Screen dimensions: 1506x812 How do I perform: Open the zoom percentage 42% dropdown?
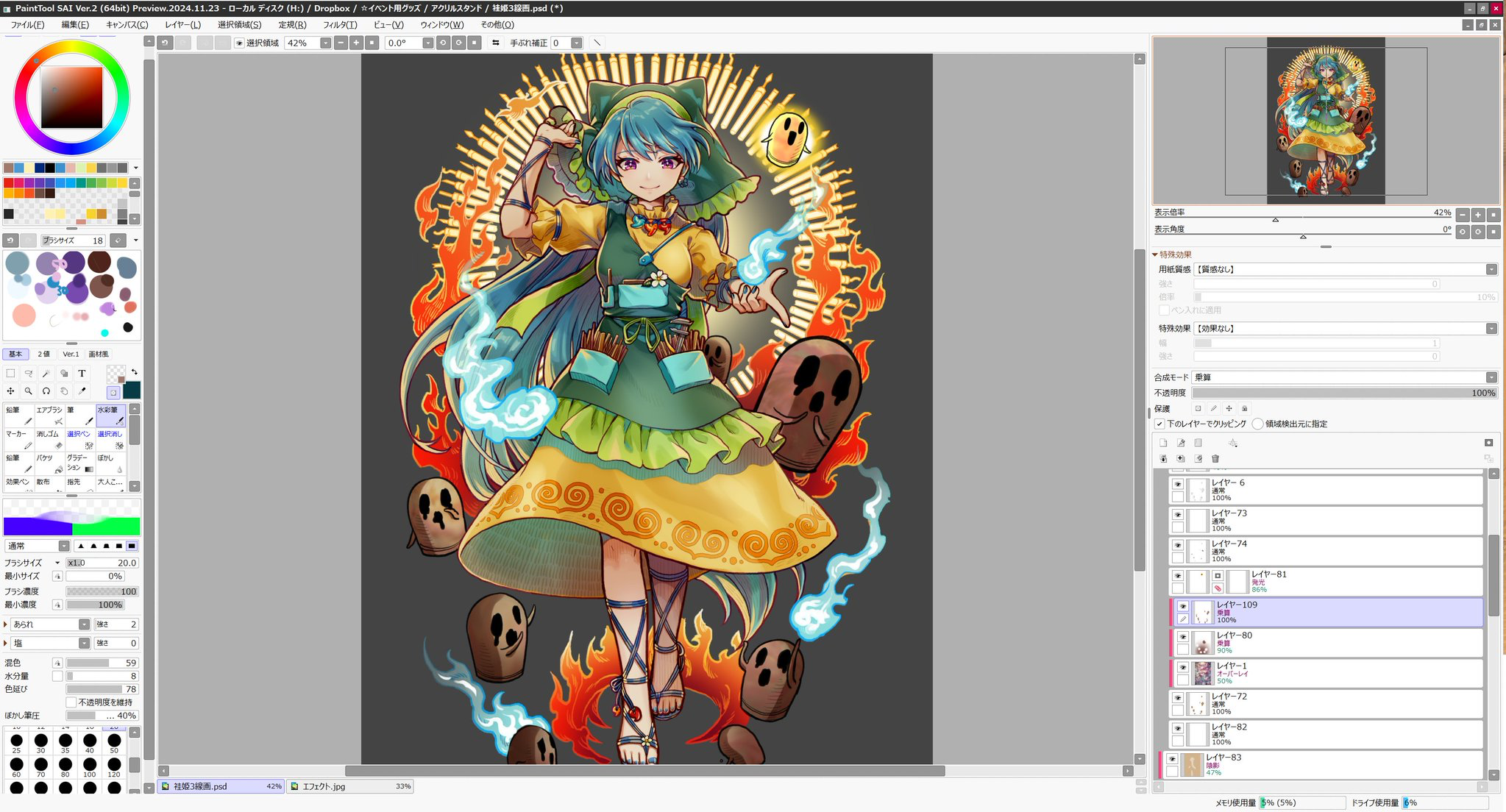pos(325,43)
